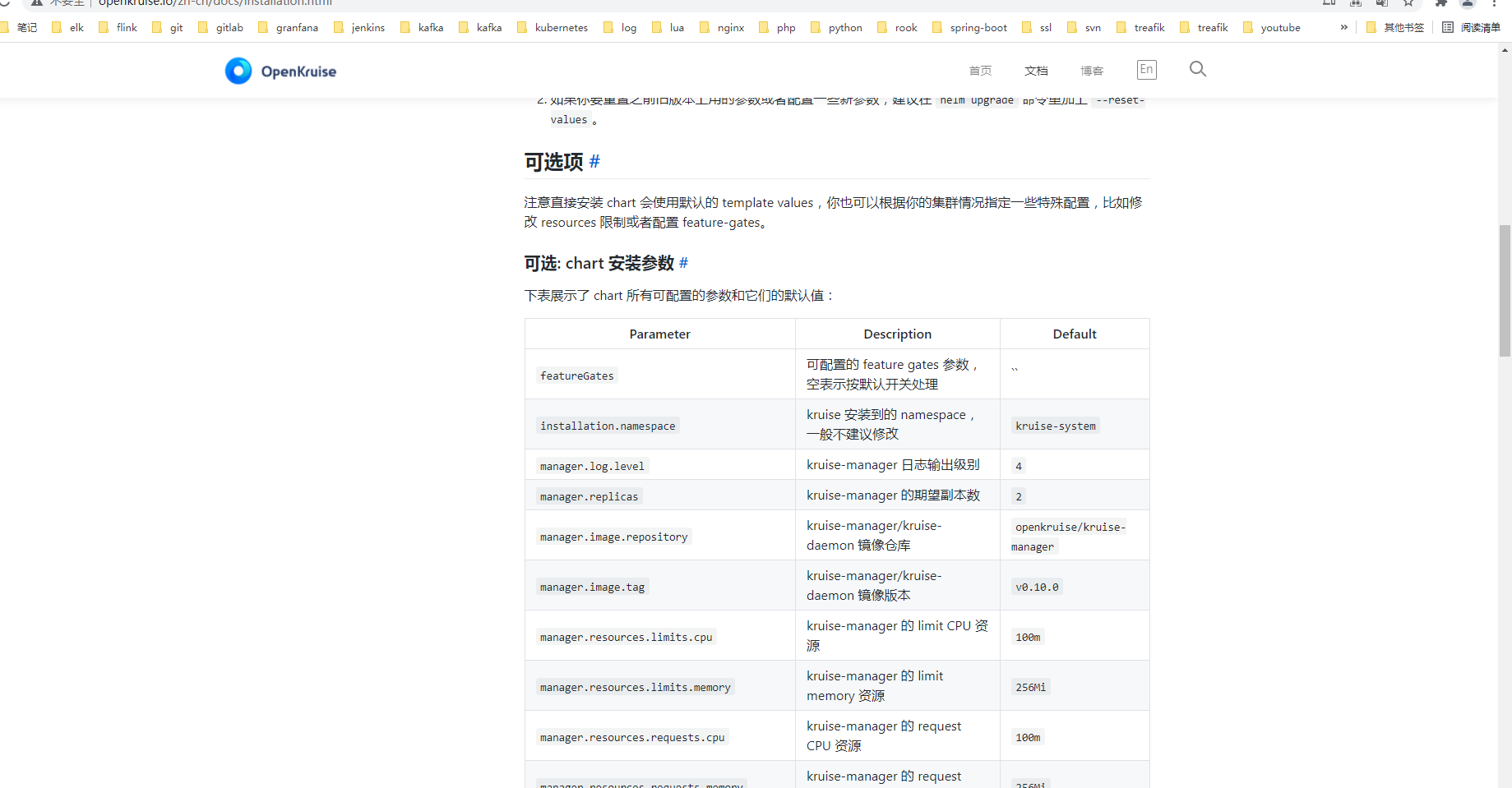Click the v0.10.0 default tag value

point(1037,587)
